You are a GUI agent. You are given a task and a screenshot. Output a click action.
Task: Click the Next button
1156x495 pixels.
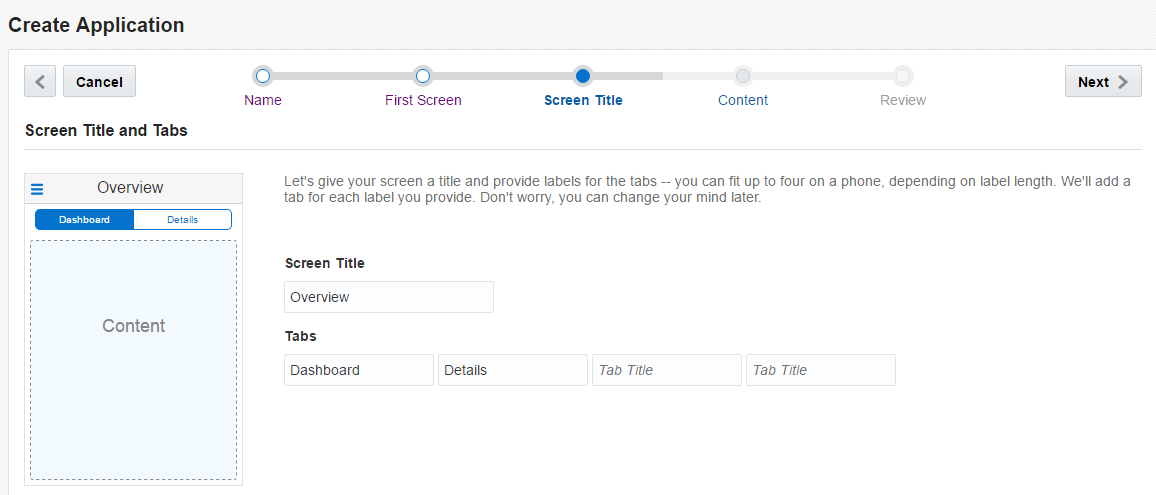click(x=1103, y=82)
